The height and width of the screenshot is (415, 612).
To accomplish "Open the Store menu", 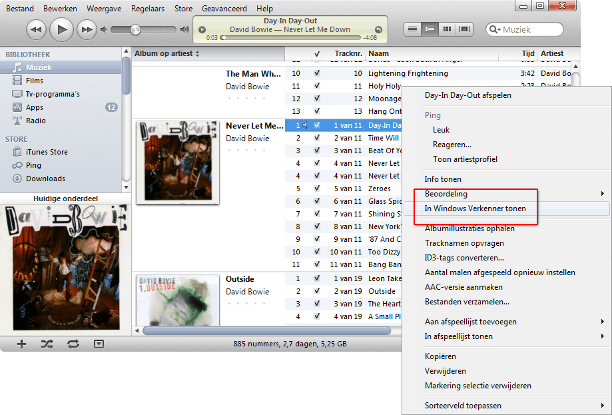I will [x=183, y=8].
